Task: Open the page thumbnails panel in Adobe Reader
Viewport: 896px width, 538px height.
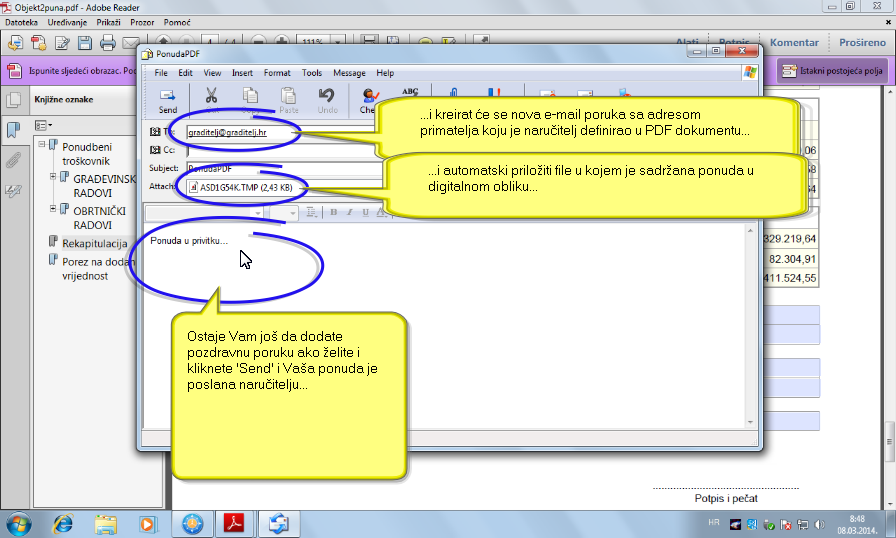Action: [14, 101]
